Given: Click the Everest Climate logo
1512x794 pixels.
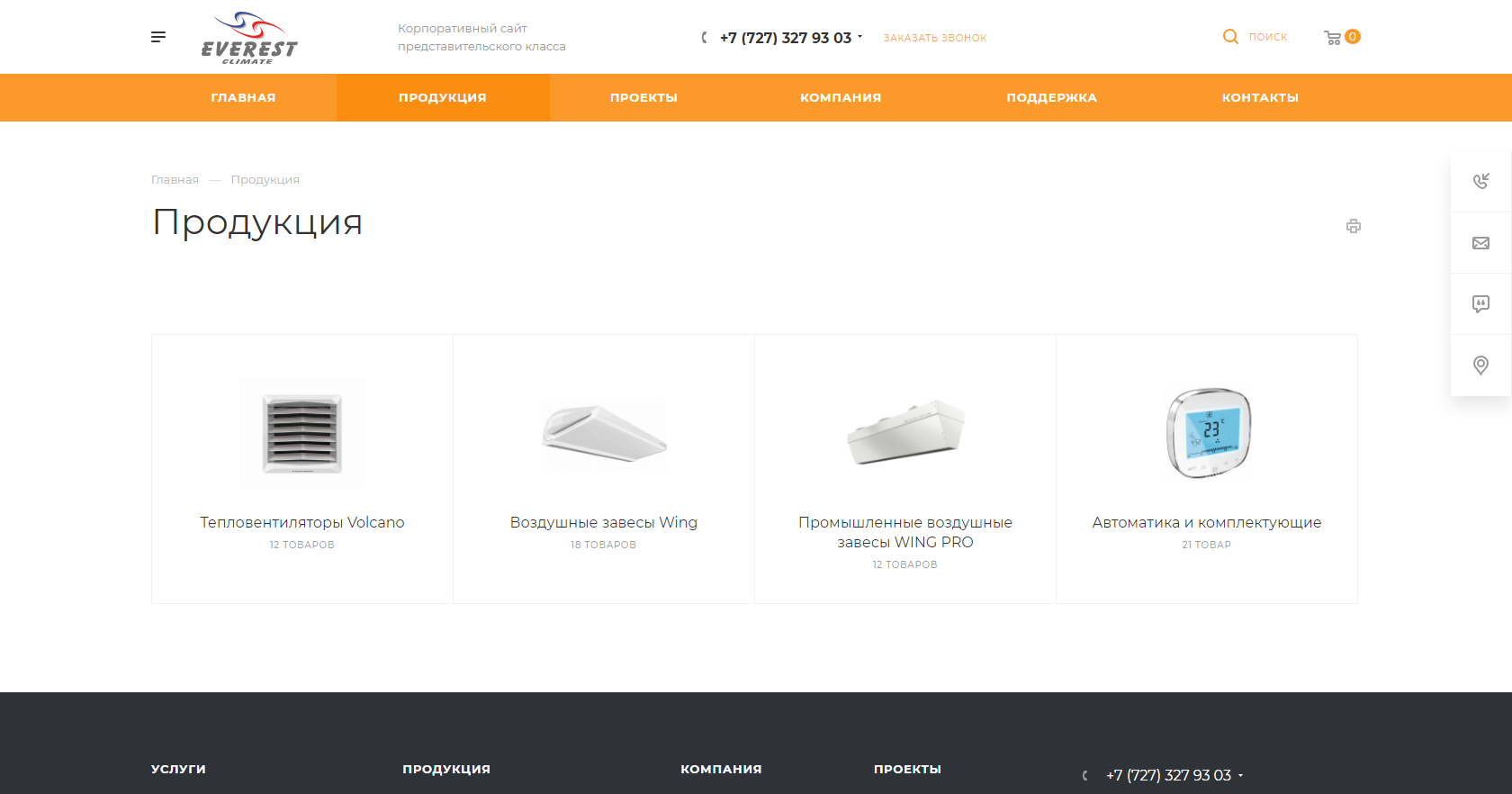Looking at the screenshot, I should pyautogui.click(x=249, y=38).
